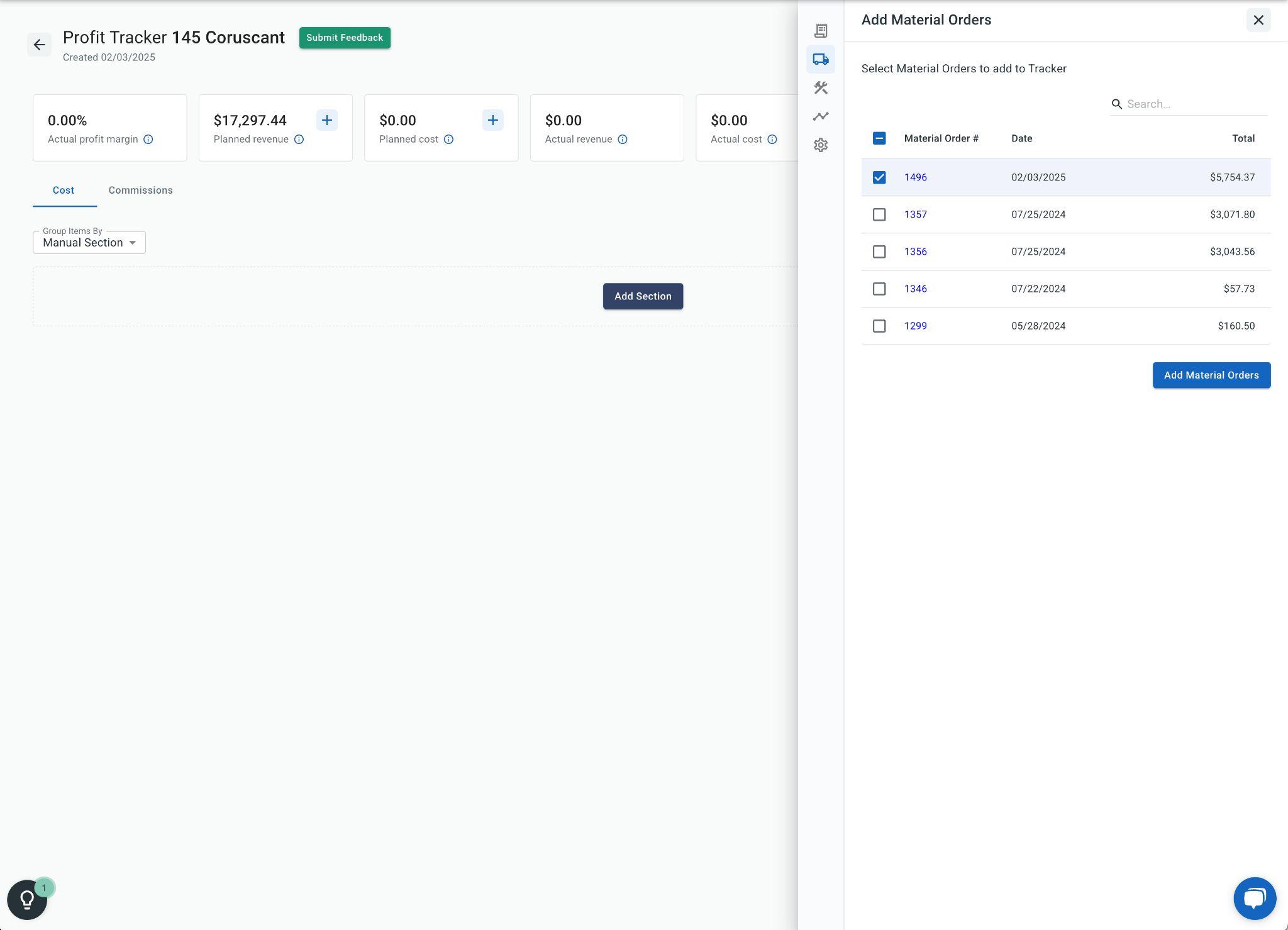
Task: Show info for Actual profit margin
Action: tap(148, 140)
